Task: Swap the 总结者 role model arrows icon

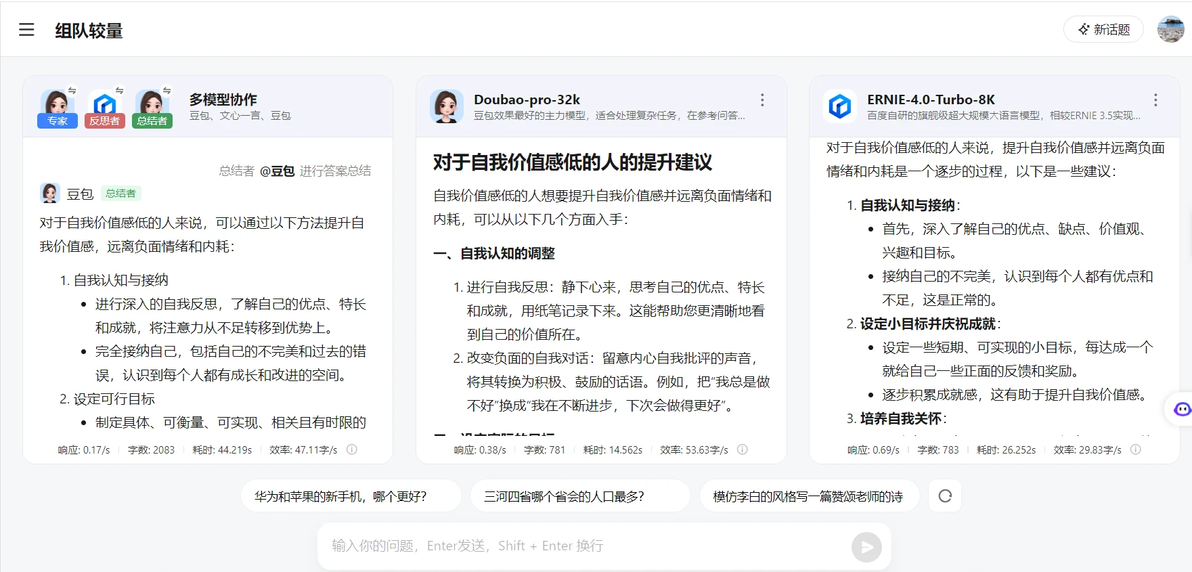Action: point(167,90)
